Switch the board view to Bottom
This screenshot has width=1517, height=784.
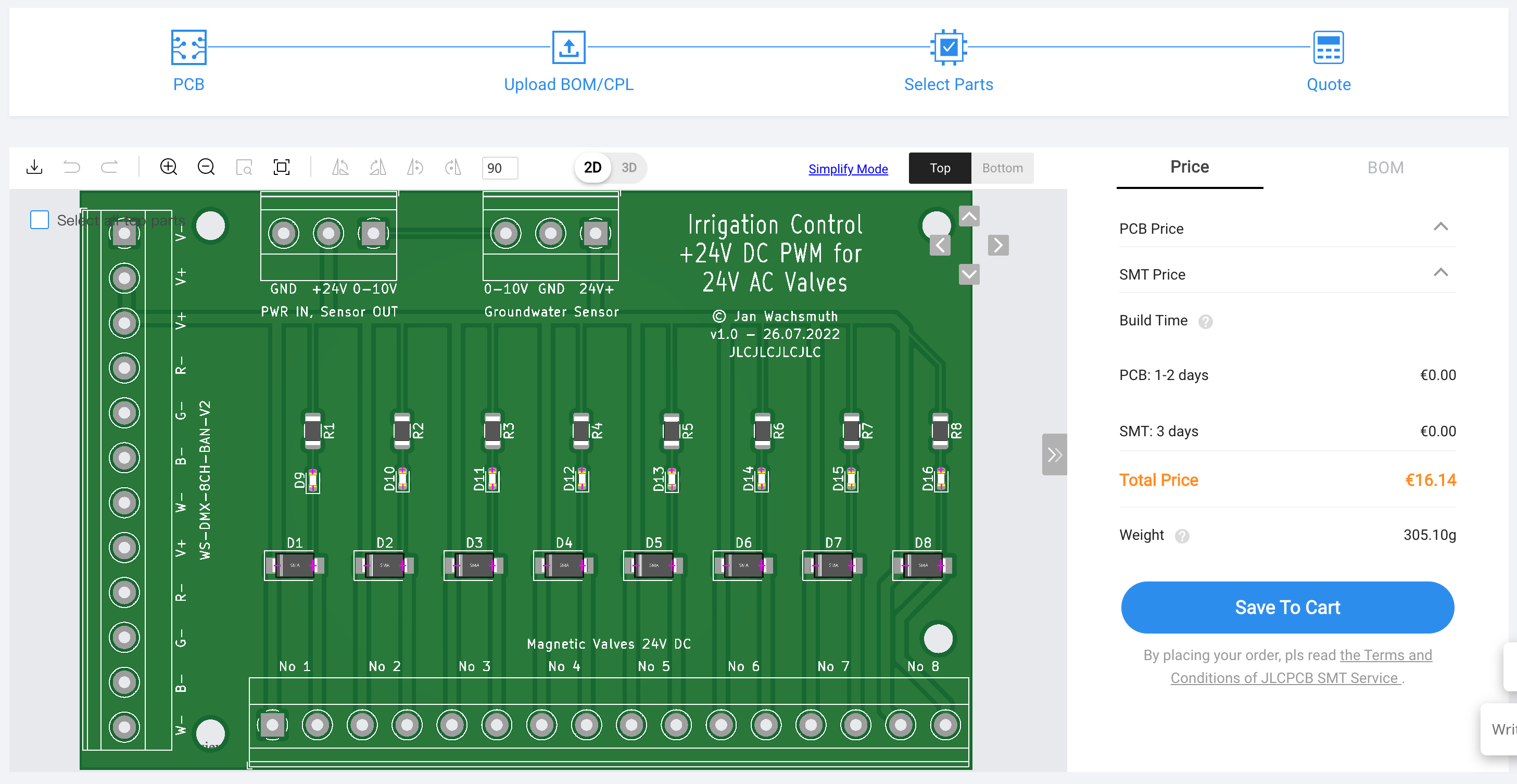tap(1002, 168)
